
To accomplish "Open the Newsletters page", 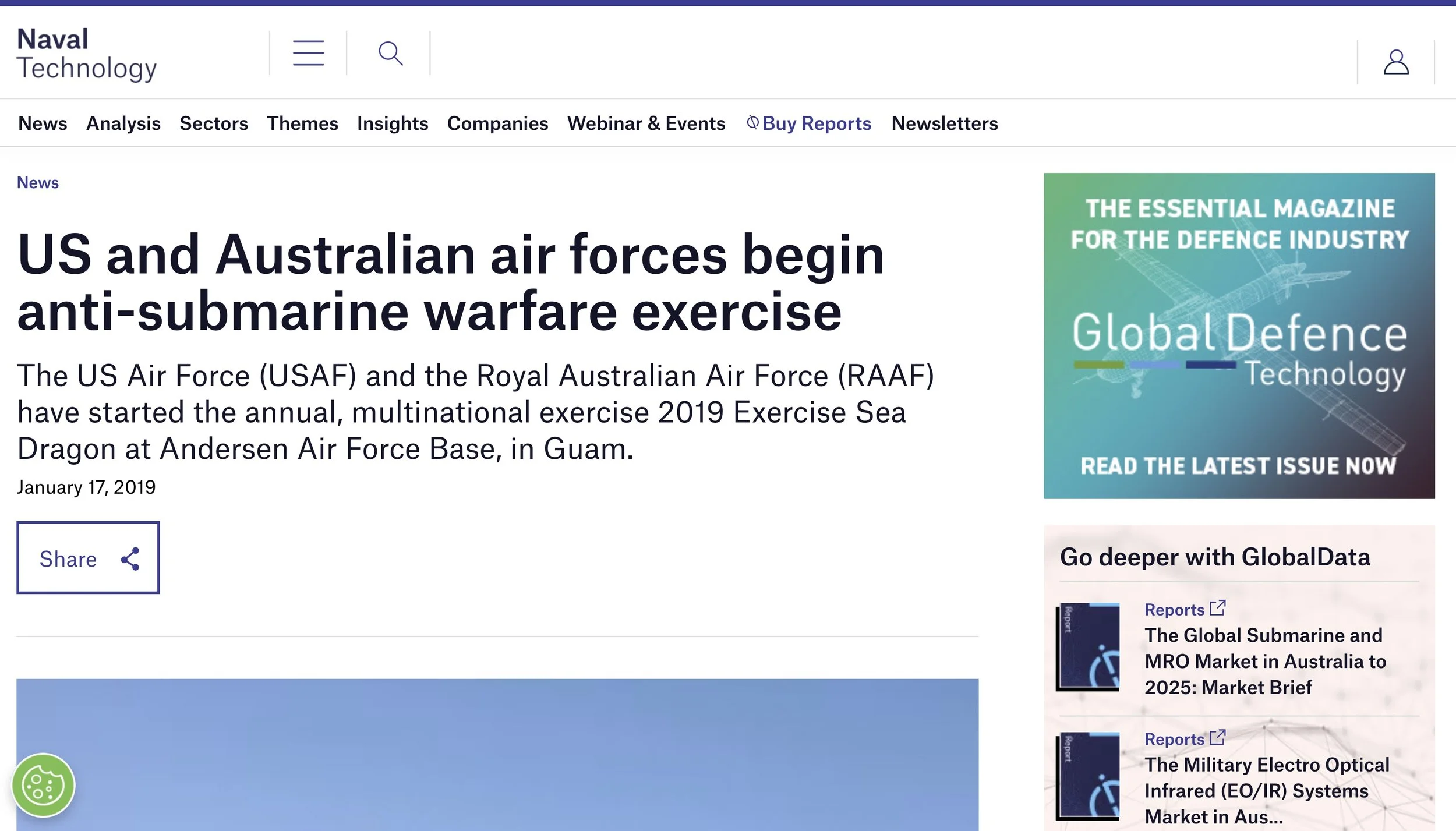I will point(944,123).
